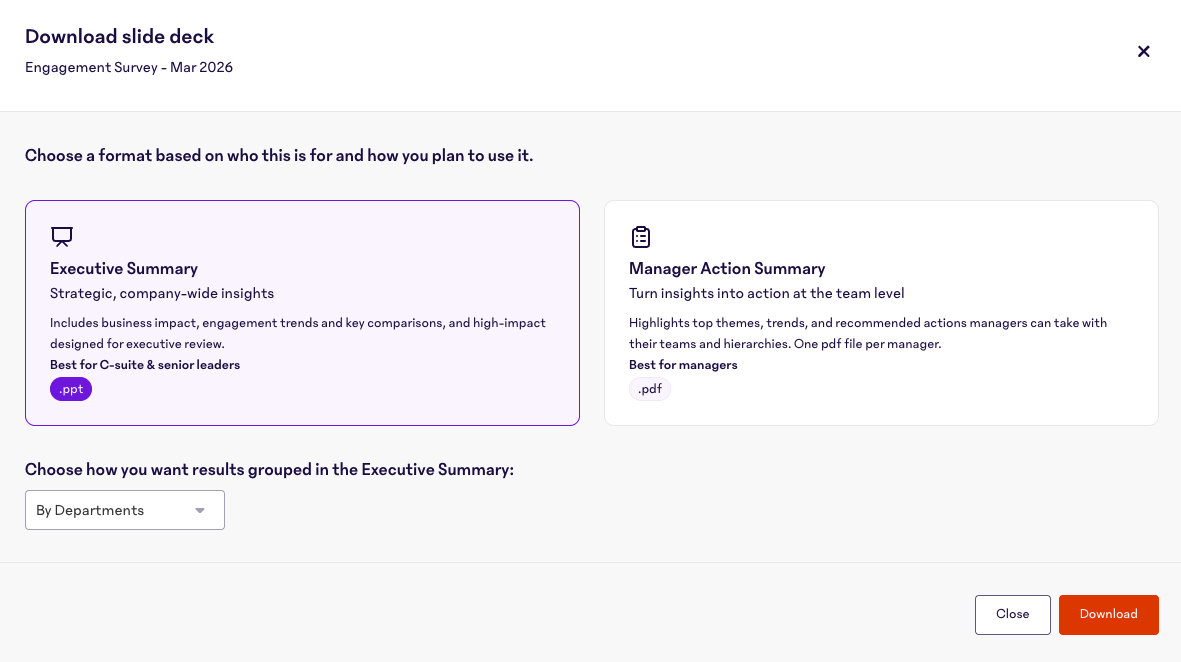Image resolution: width=1181 pixels, height=662 pixels.
Task: Choose the Manager Action Summary title
Action: click(x=727, y=268)
